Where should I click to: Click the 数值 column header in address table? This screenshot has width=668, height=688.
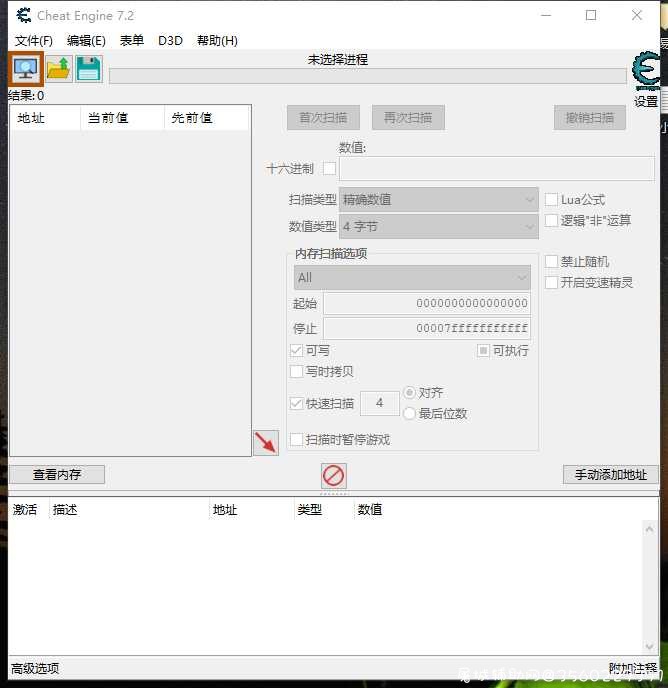pyautogui.click(x=370, y=509)
